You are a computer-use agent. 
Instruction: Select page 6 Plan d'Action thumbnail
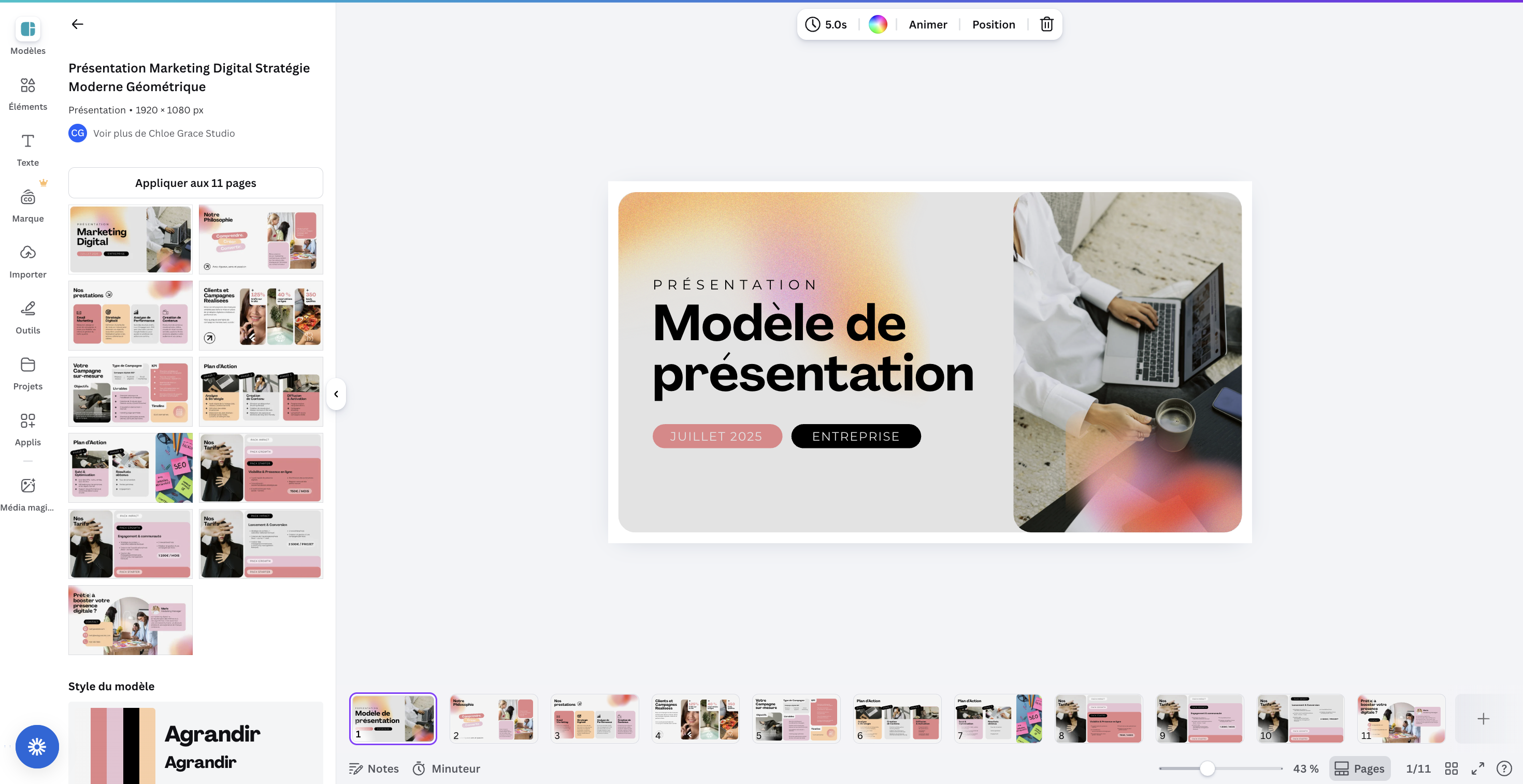click(897, 718)
